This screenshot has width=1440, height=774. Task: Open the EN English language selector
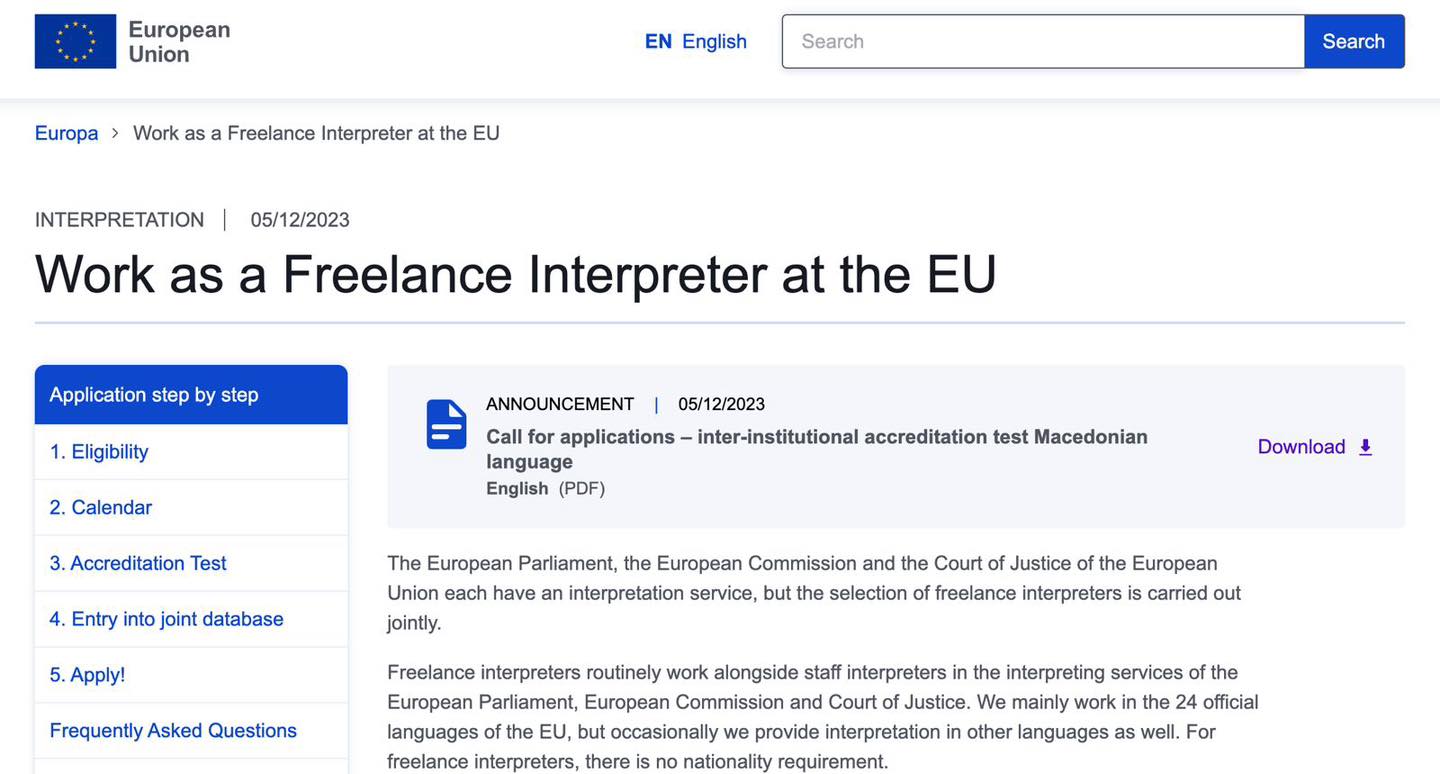[x=695, y=41]
